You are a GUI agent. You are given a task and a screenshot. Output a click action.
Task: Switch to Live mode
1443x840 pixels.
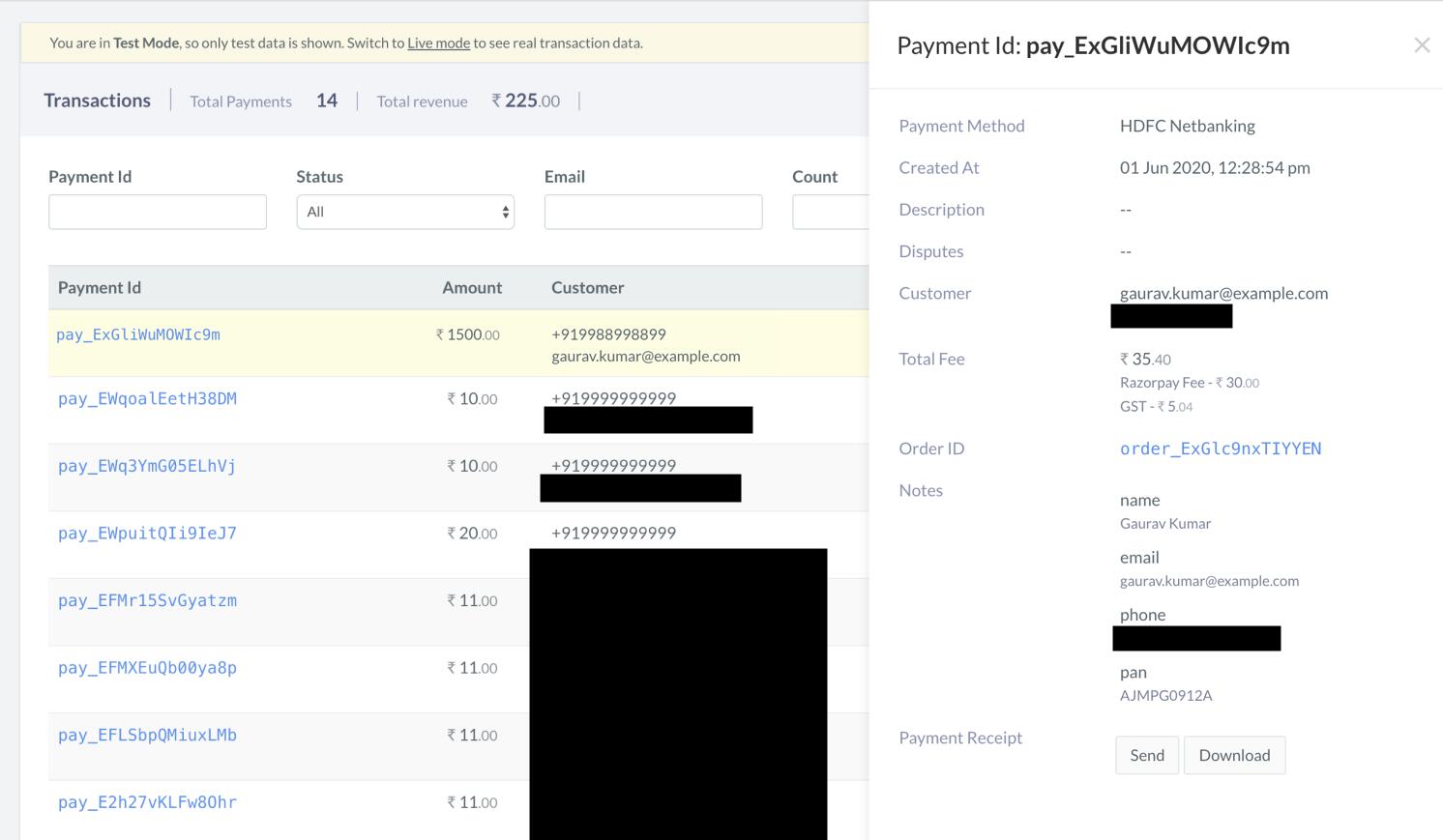click(x=438, y=43)
